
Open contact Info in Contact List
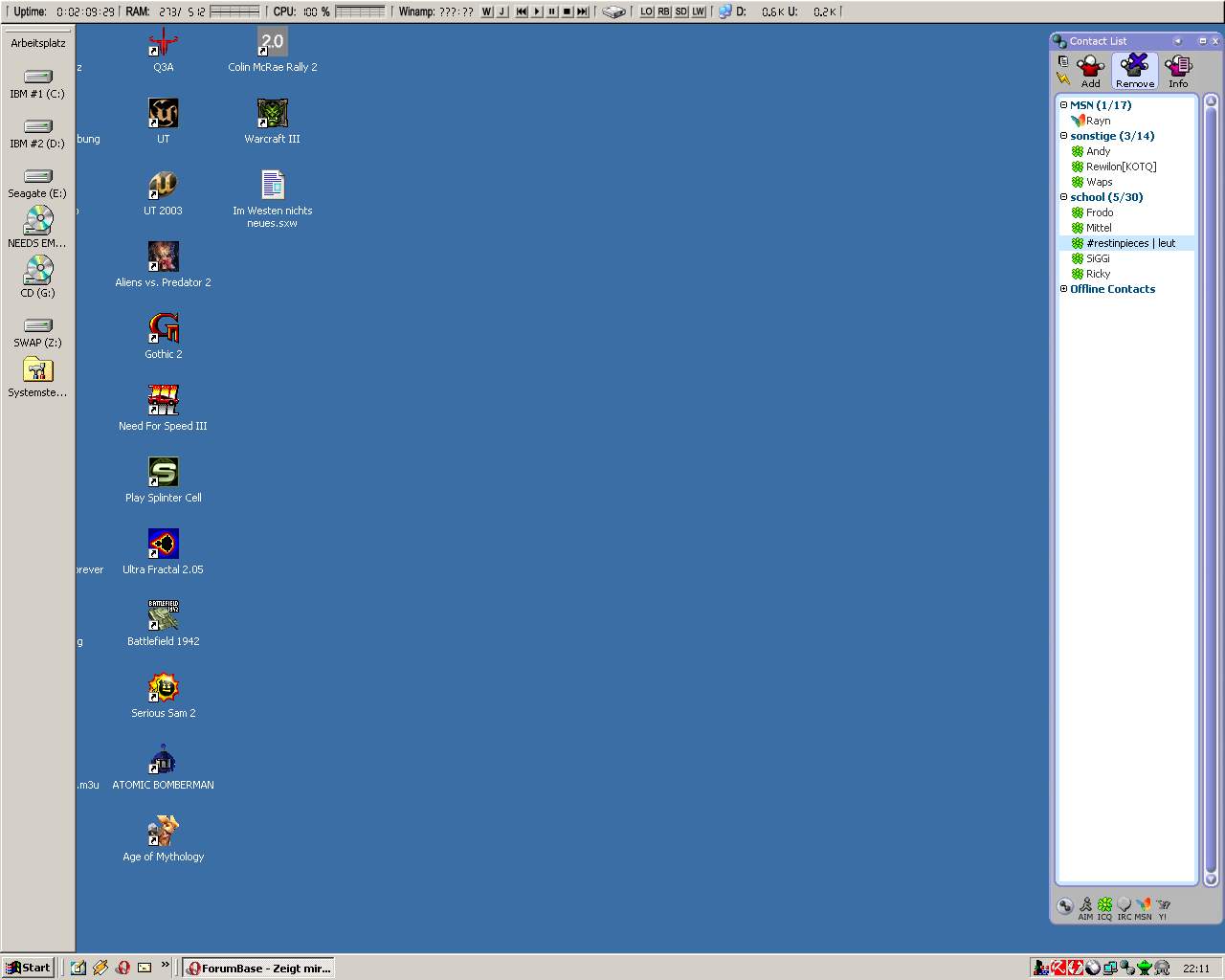[x=1178, y=71]
